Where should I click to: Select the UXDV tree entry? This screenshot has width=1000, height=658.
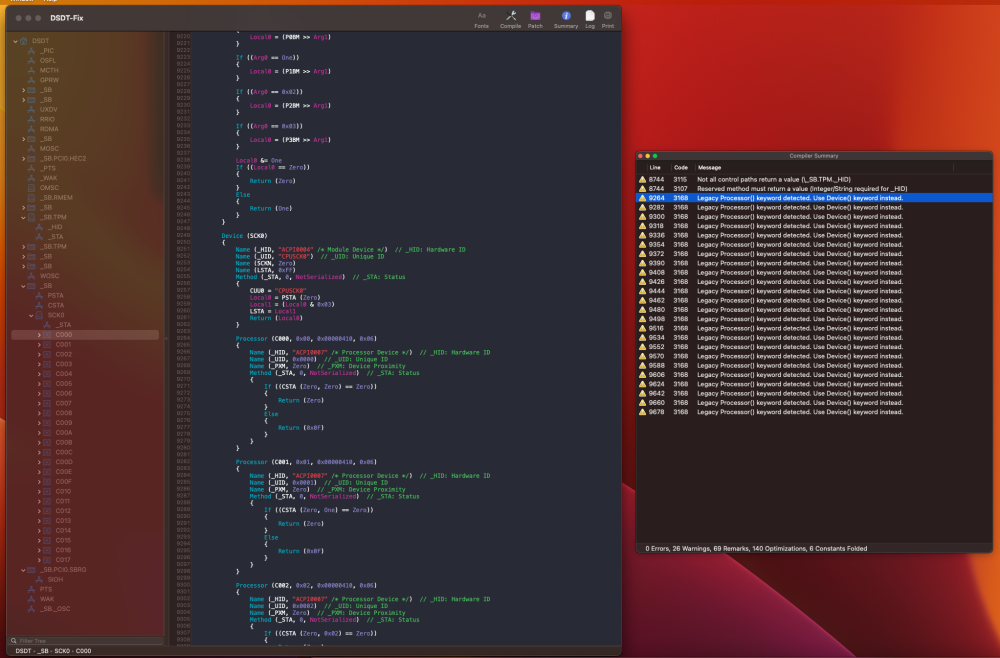point(48,110)
